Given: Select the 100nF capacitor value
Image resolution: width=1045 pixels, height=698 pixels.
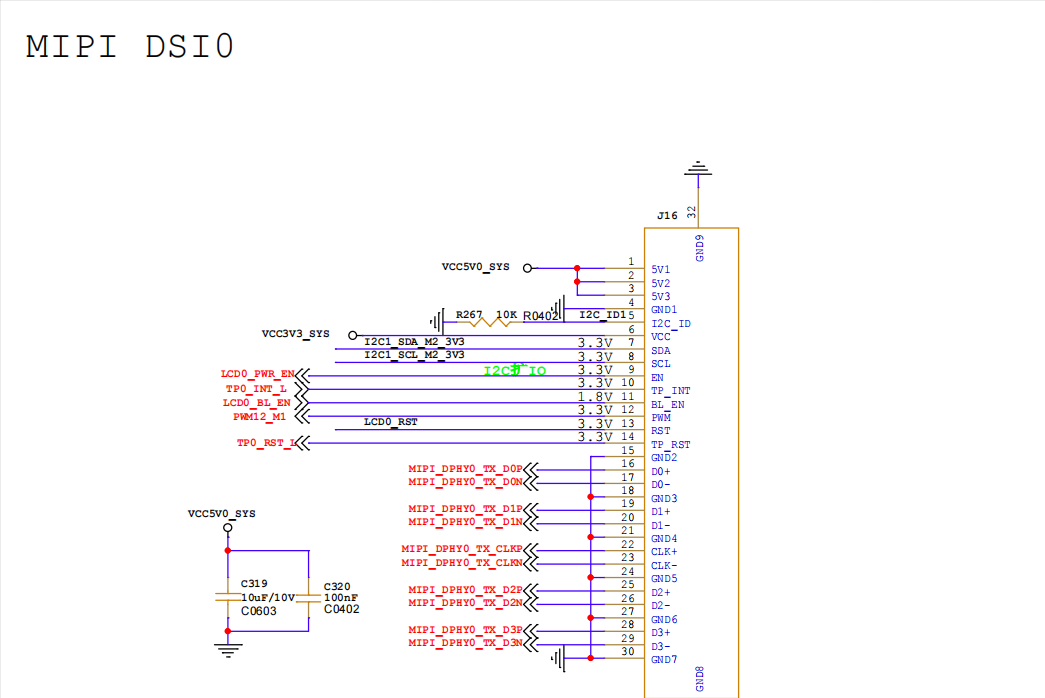Looking at the screenshot, I should 341,597.
